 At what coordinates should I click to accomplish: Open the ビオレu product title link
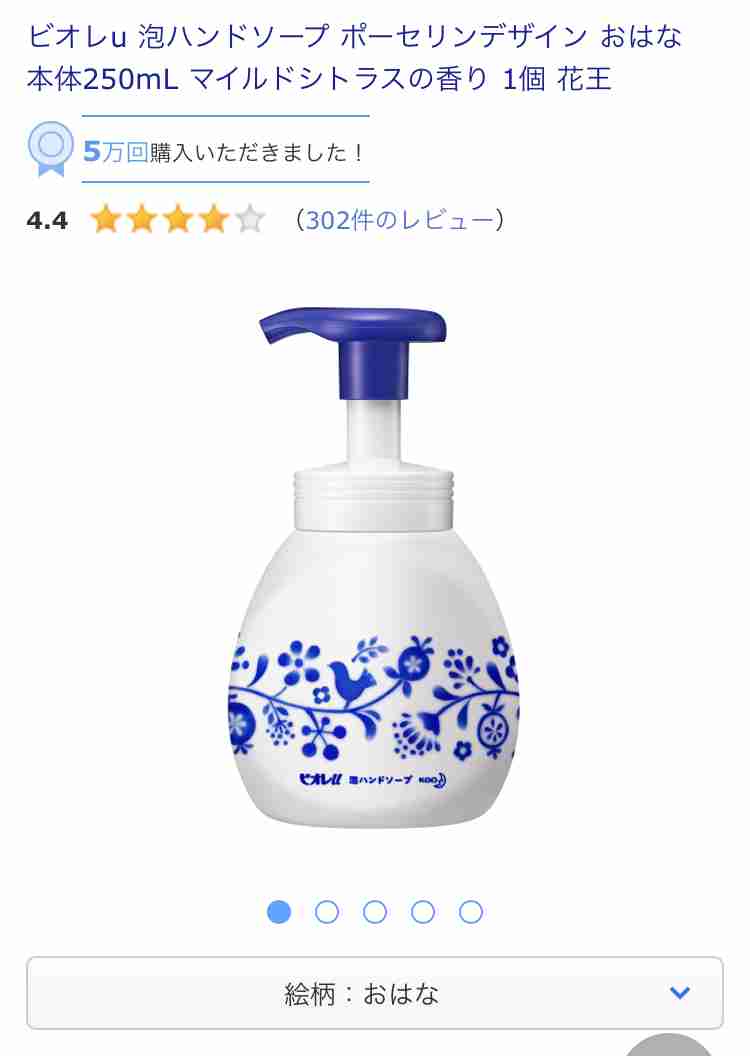pos(355,58)
